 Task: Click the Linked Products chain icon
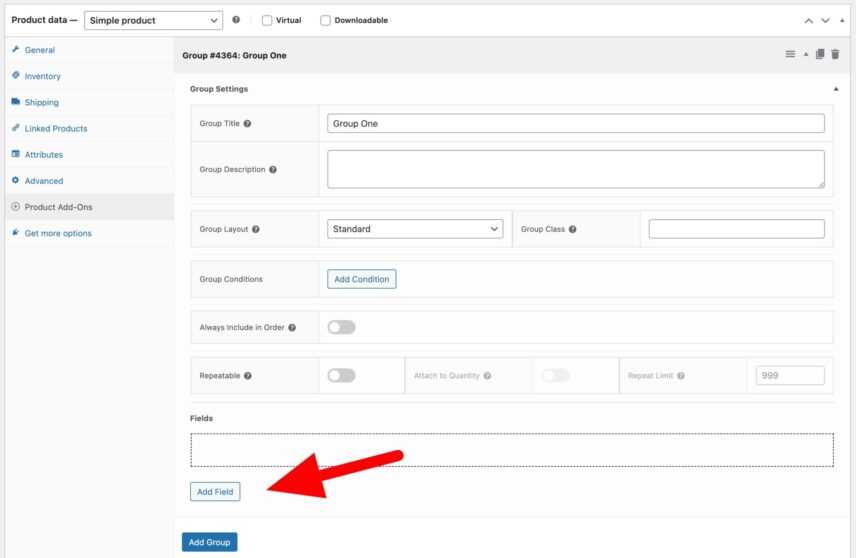point(15,128)
